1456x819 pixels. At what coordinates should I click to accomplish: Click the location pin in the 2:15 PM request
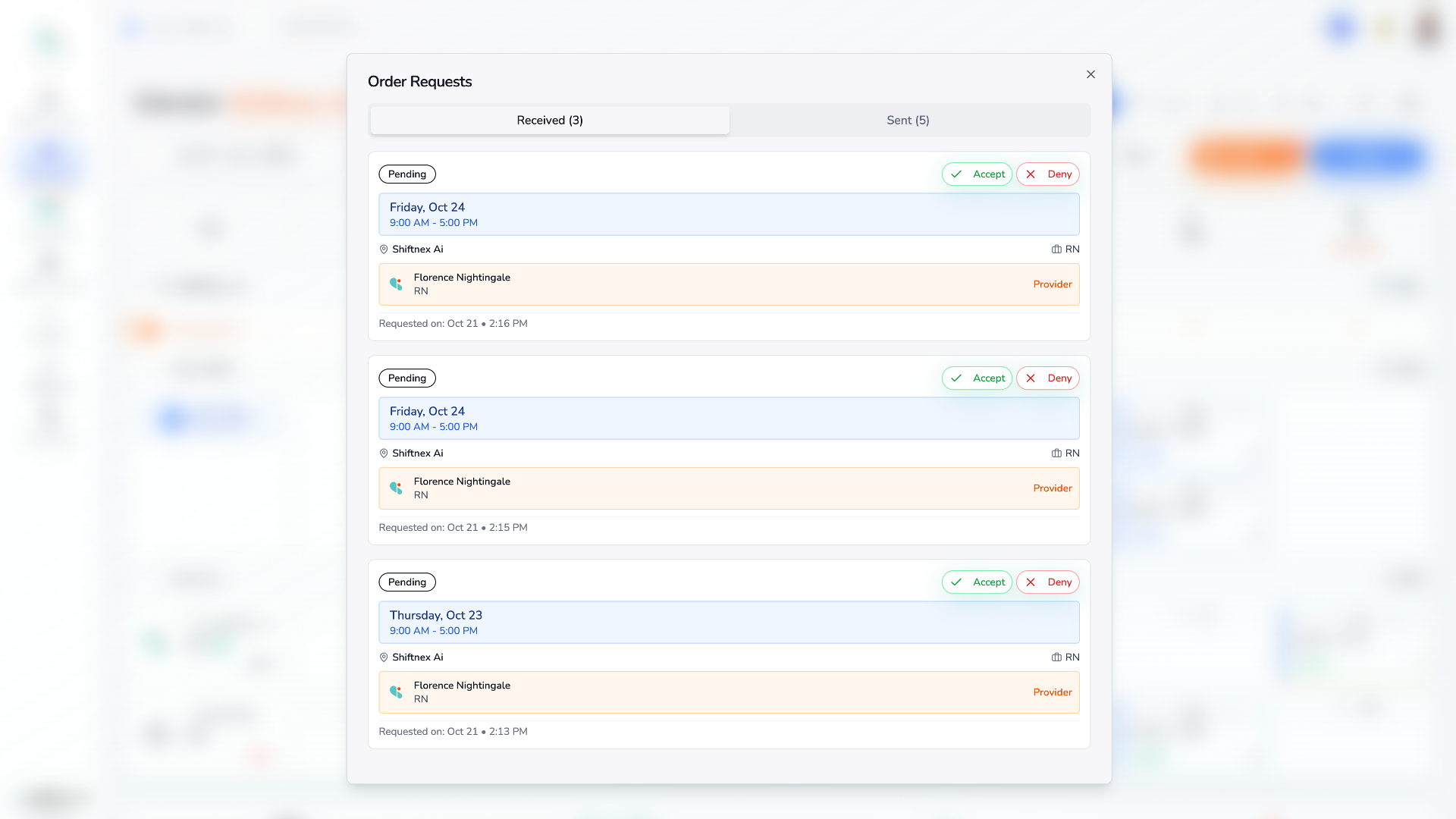click(384, 453)
